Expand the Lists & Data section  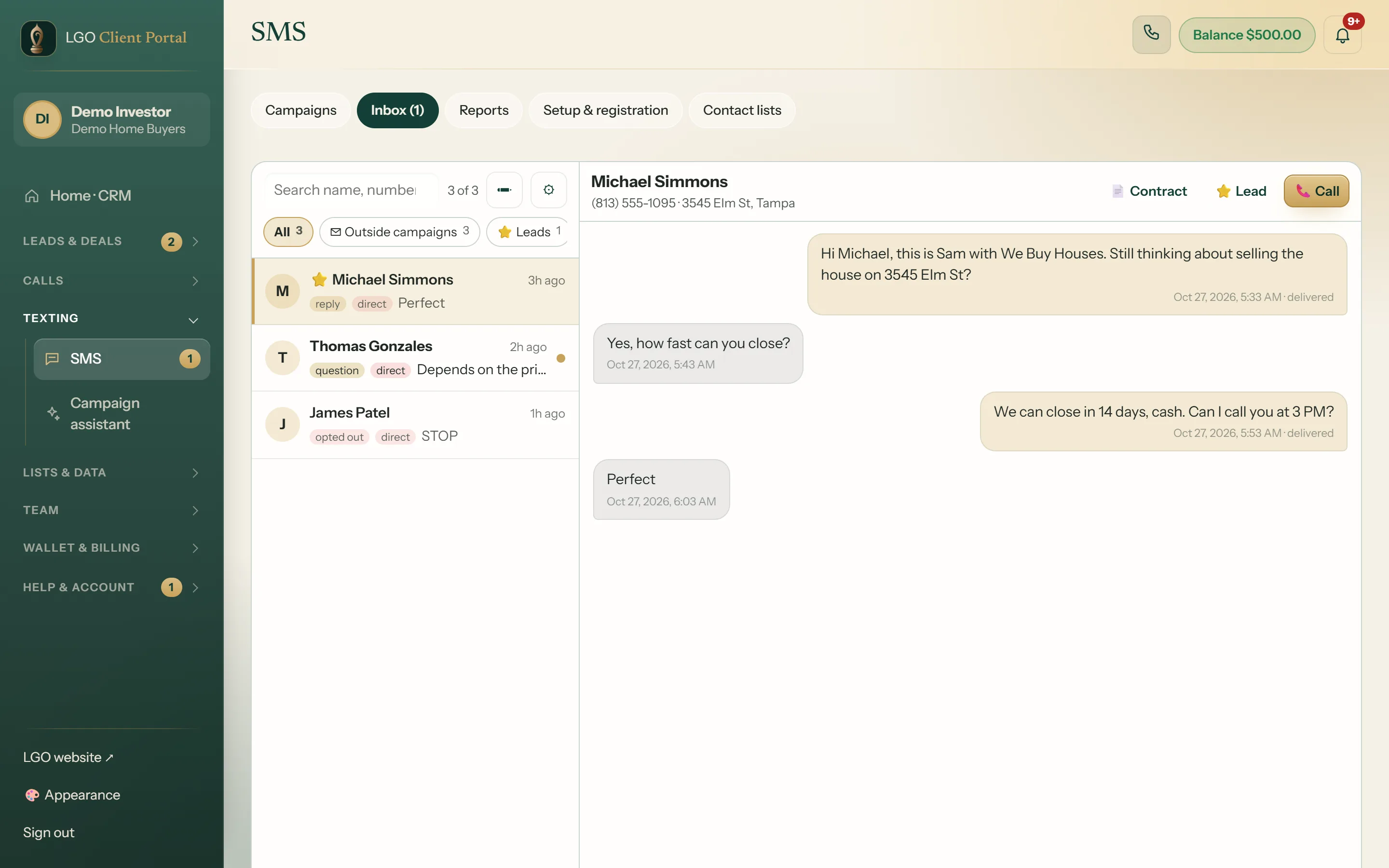click(195, 473)
